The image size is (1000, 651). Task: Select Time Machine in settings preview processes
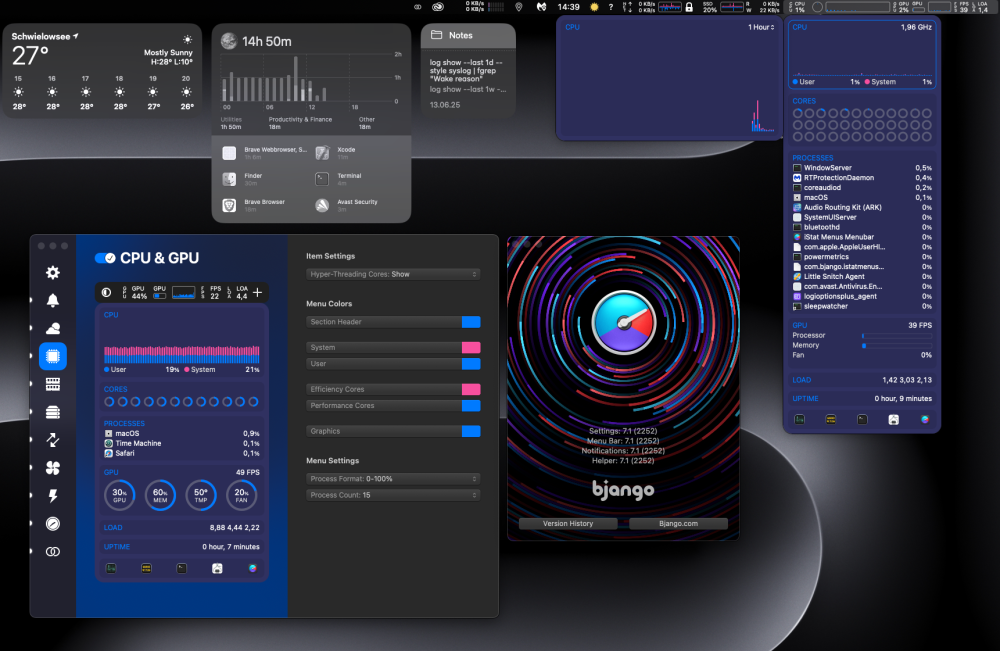pyautogui.click(x=182, y=443)
